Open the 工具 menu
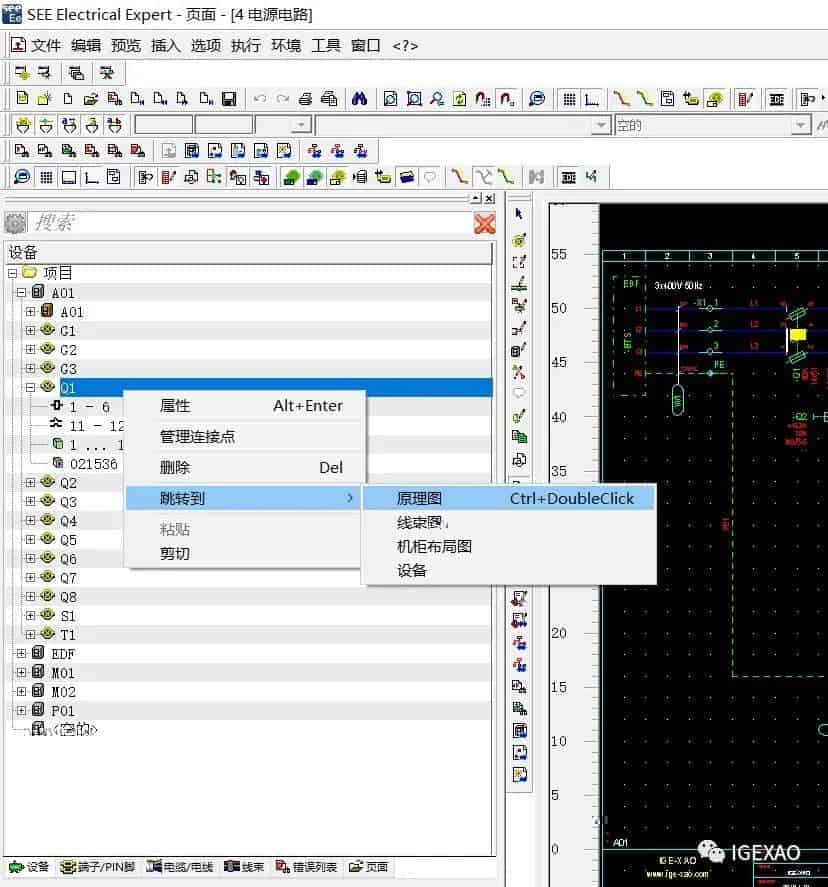This screenshot has width=828, height=887. pyautogui.click(x=326, y=45)
